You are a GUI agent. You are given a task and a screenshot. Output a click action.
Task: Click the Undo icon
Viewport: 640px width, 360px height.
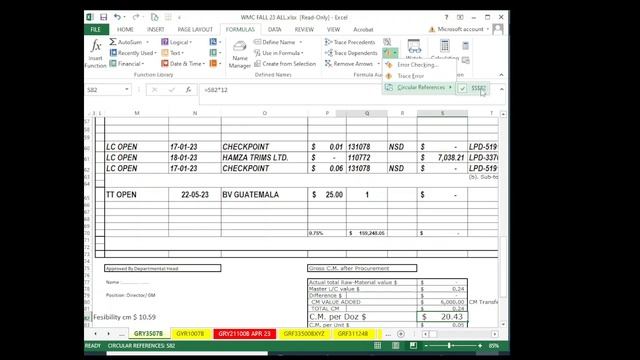118,17
